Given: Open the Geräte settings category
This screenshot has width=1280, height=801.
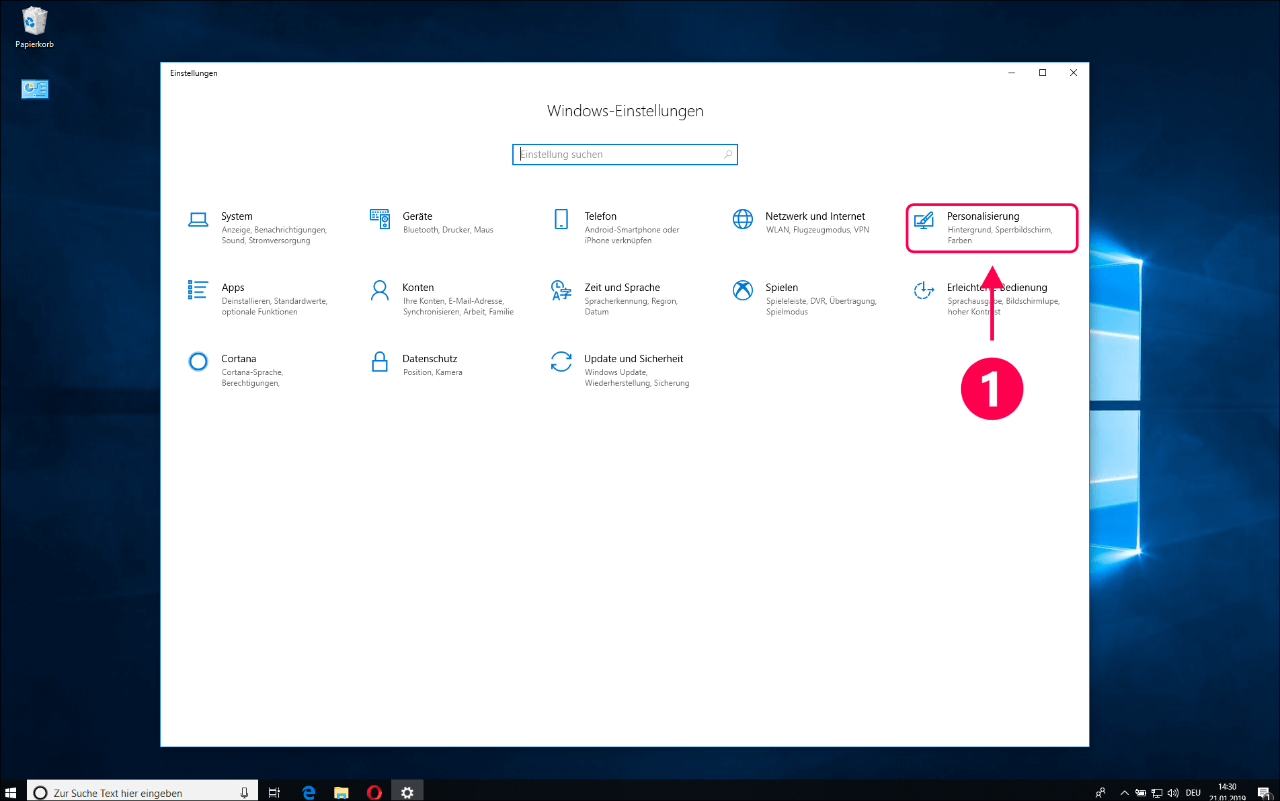Looking at the screenshot, I should (433, 222).
